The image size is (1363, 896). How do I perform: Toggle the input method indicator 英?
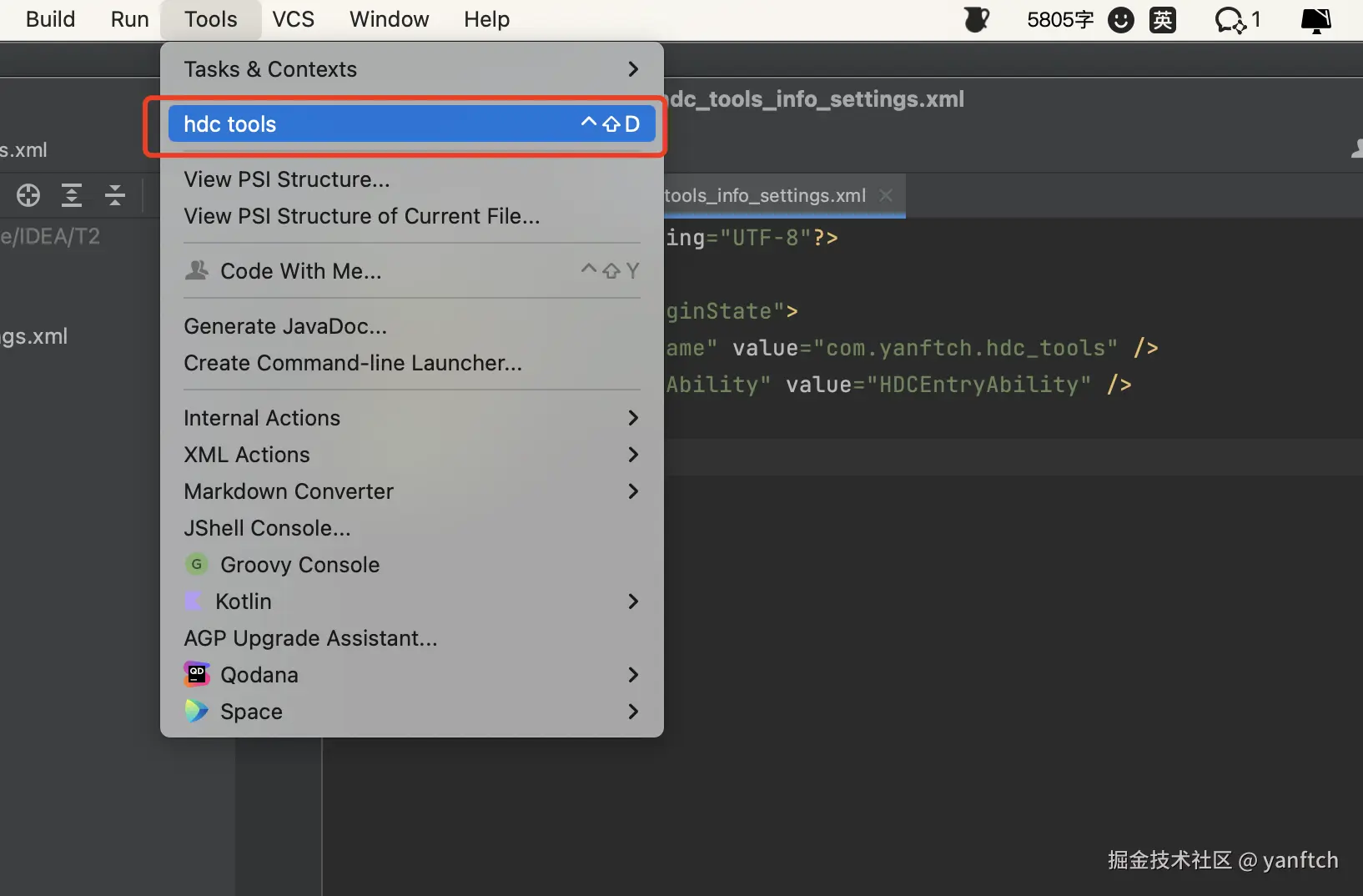coord(1163,20)
